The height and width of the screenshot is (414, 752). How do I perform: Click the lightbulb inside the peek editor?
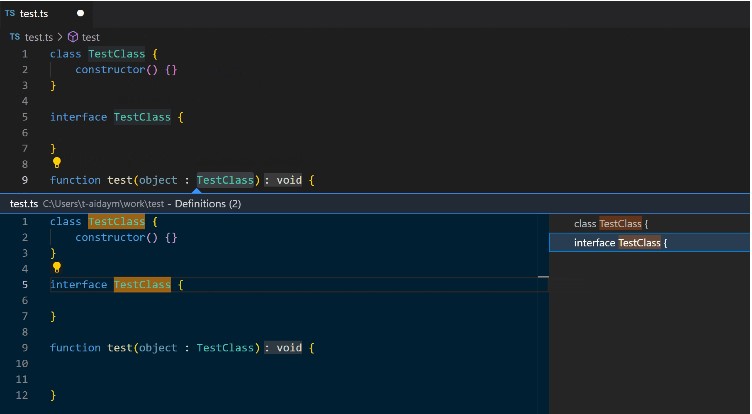57,267
